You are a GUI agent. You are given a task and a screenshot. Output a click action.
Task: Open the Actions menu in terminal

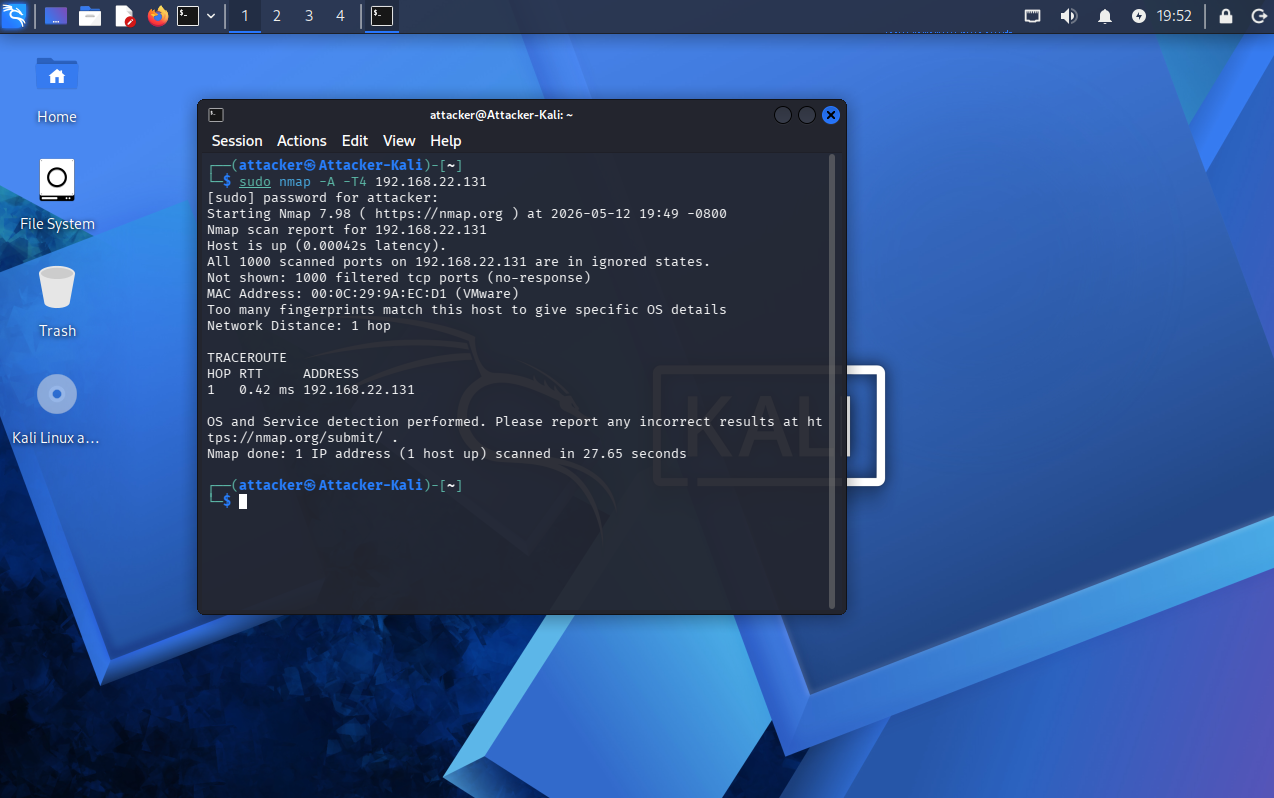[302, 141]
